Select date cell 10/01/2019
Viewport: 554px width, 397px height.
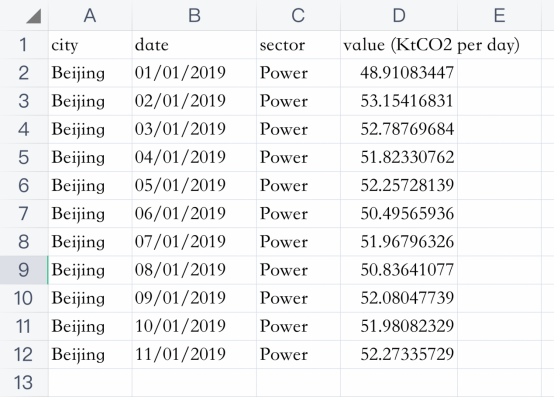194,326
